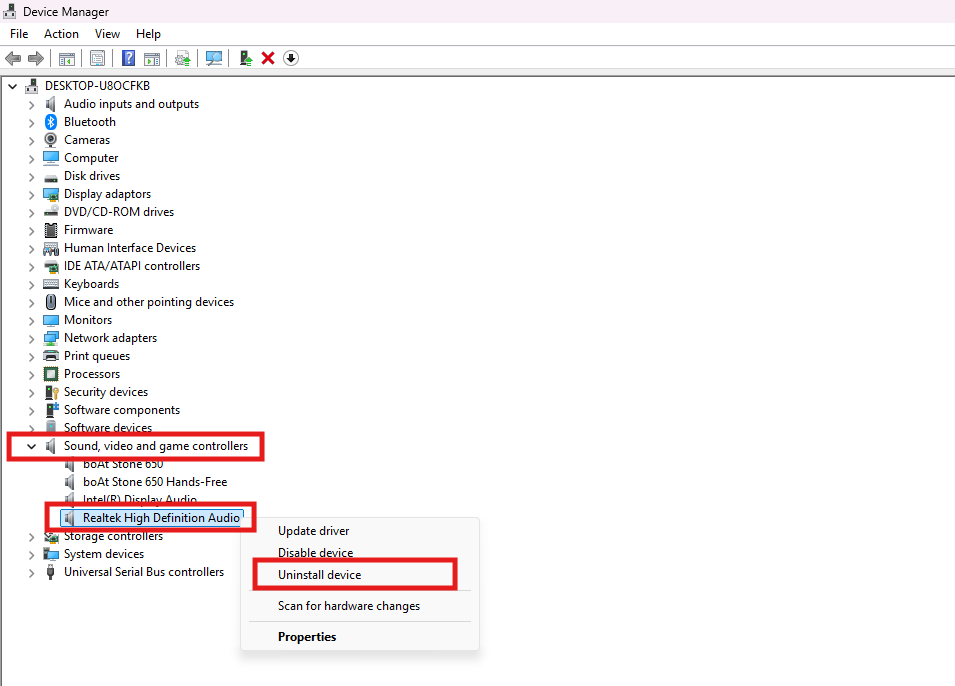This screenshot has height=686, width=955.
Task: Click the Bluetooth category icon
Action: click(51, 122)
